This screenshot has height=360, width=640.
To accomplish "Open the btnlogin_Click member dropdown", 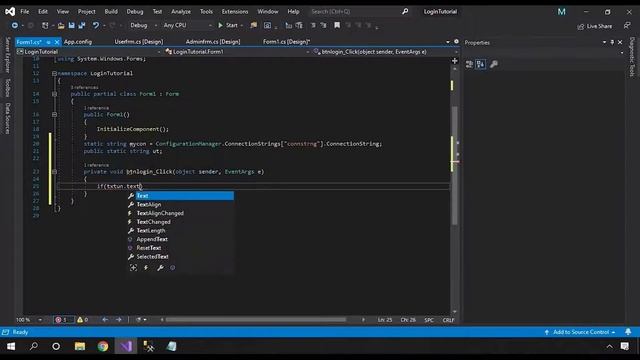I will (385, 52).
